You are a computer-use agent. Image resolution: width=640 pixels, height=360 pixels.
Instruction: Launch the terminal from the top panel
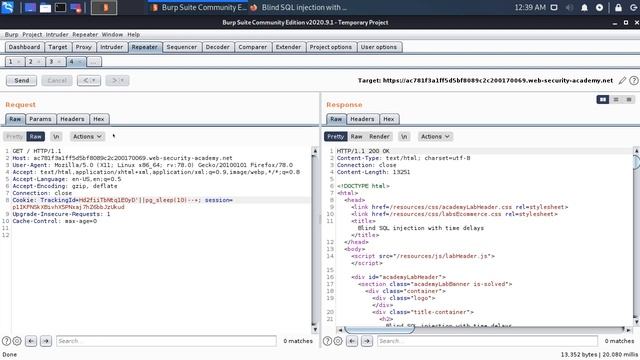coord(60,7)
